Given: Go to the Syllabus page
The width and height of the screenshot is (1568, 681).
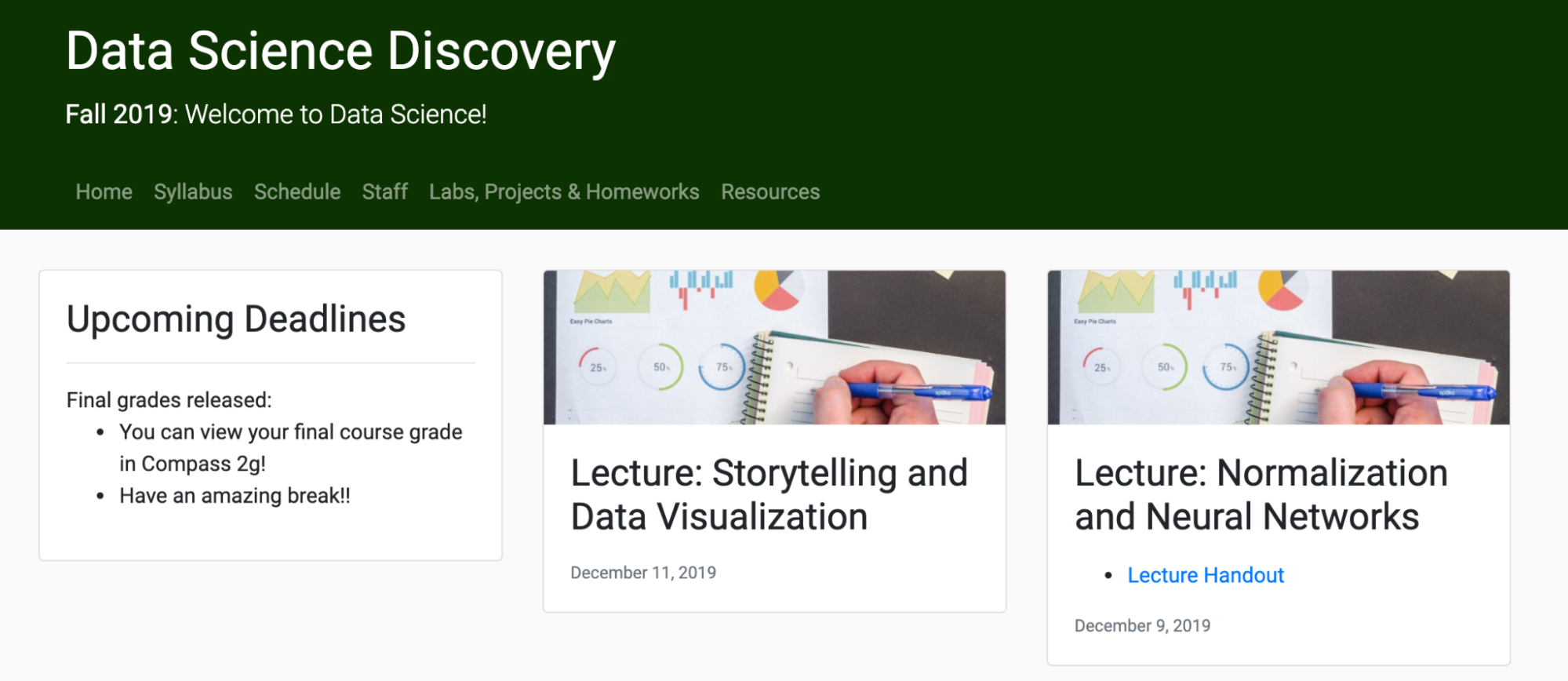Looking at the screenshot, I should click(x=193, y=192).
